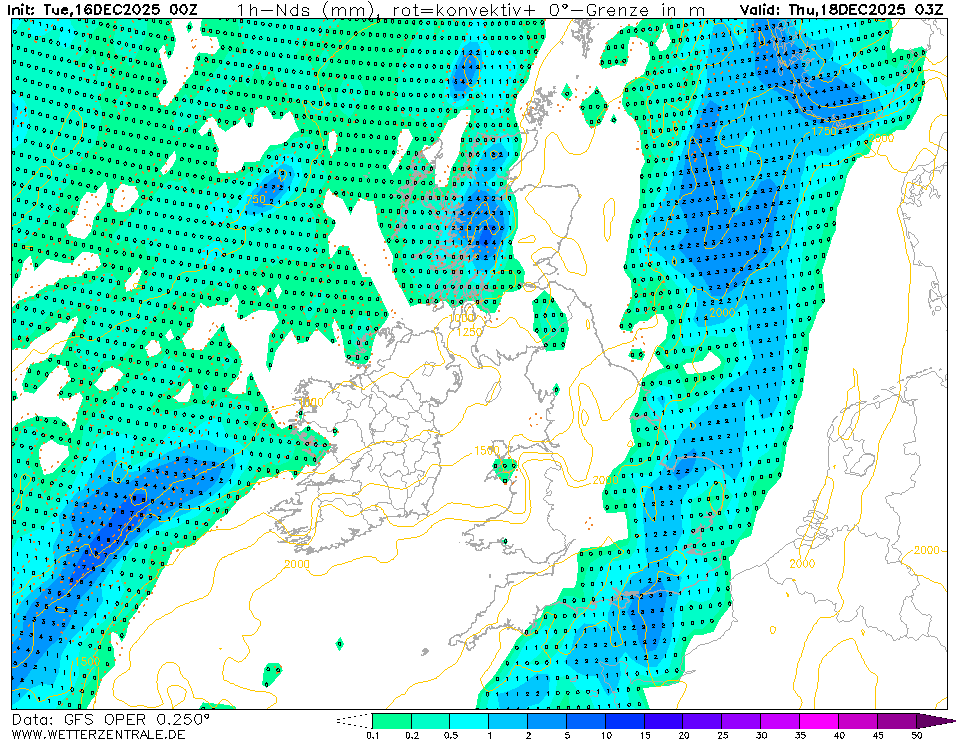This screenshot has width=959, height=741.
Task: Click the 'Valid: Thu,18DEC2025 03Z' timestamp
Action: 841,10
